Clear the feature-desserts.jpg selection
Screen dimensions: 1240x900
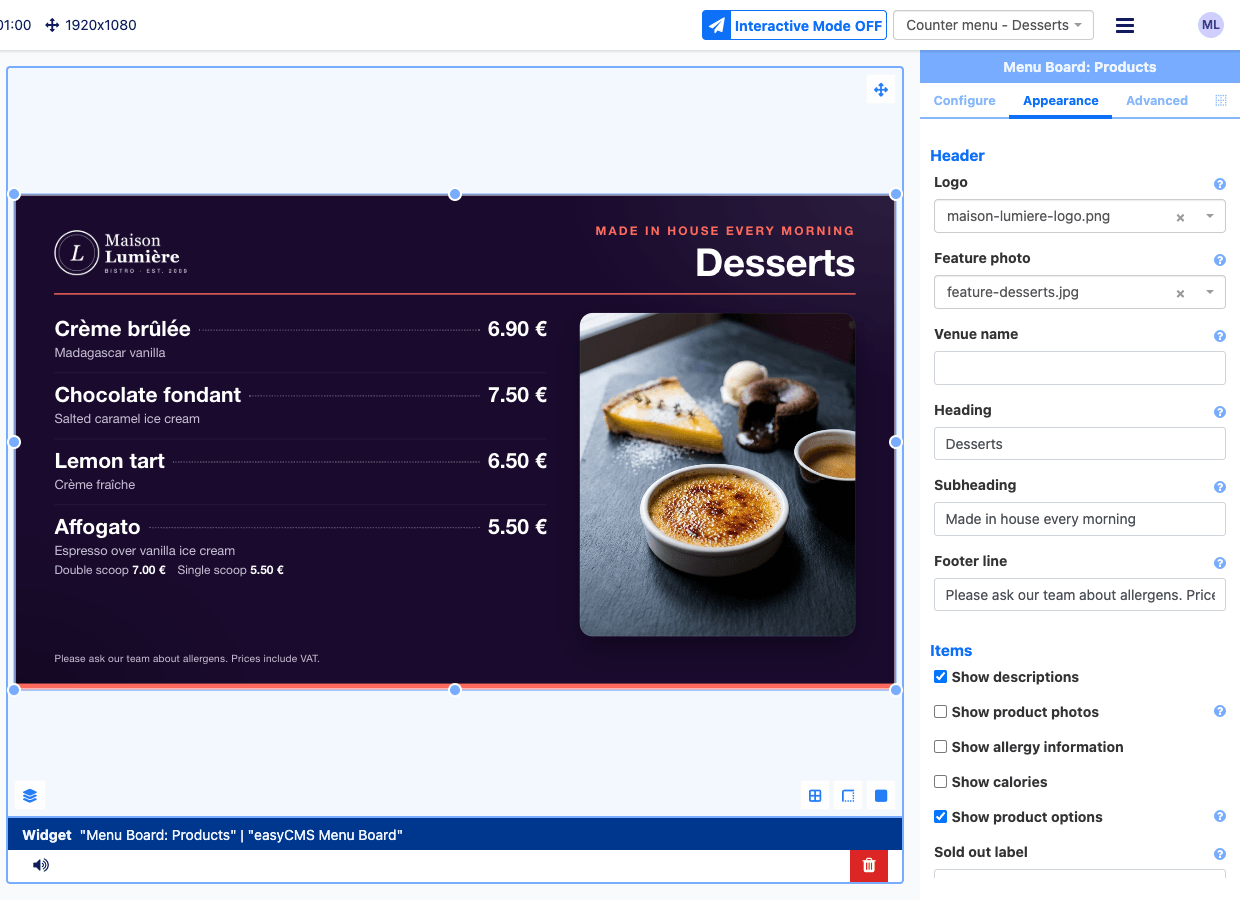tap(1180, 293)
